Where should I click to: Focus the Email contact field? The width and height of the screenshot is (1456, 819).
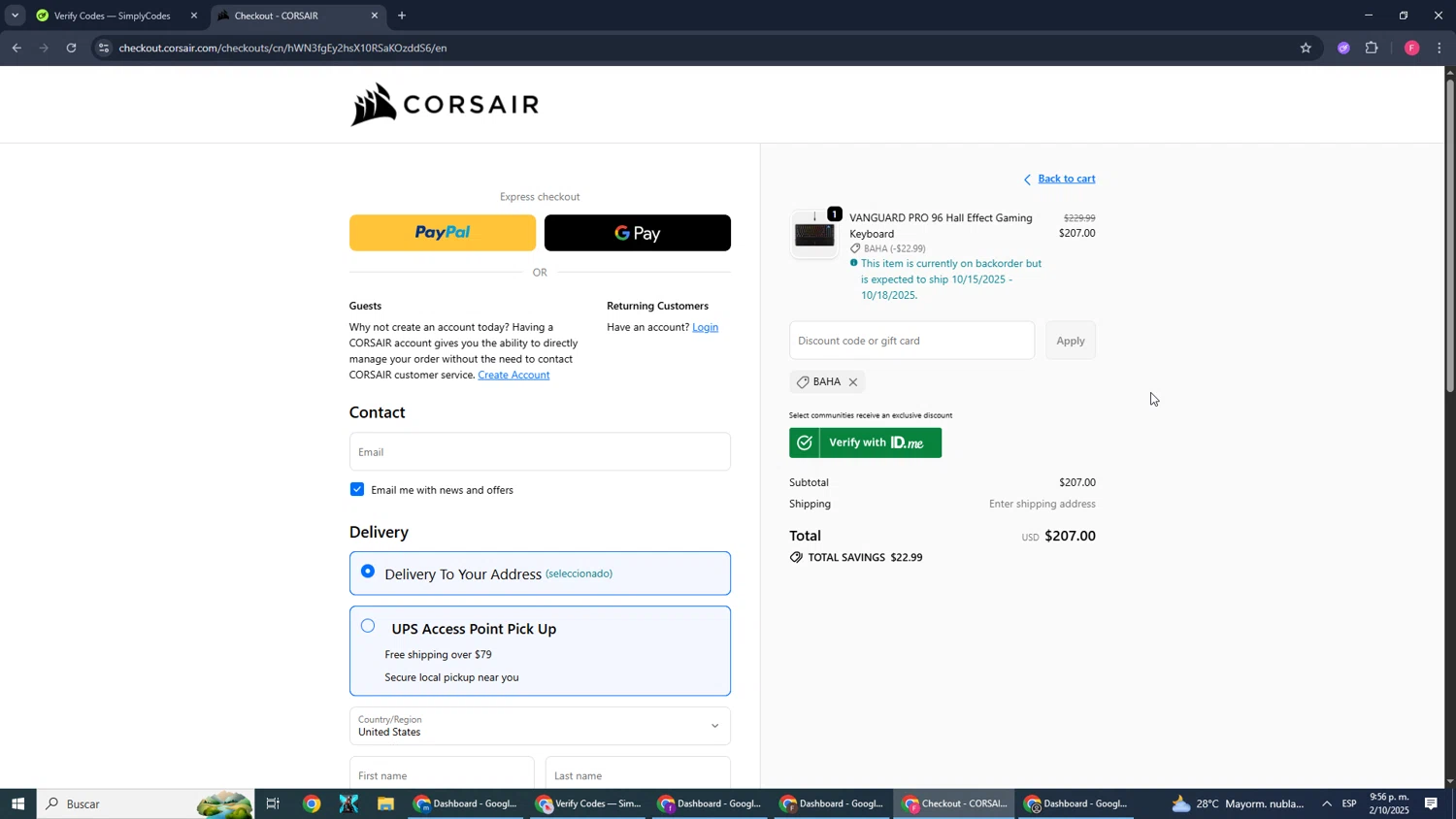540,451
